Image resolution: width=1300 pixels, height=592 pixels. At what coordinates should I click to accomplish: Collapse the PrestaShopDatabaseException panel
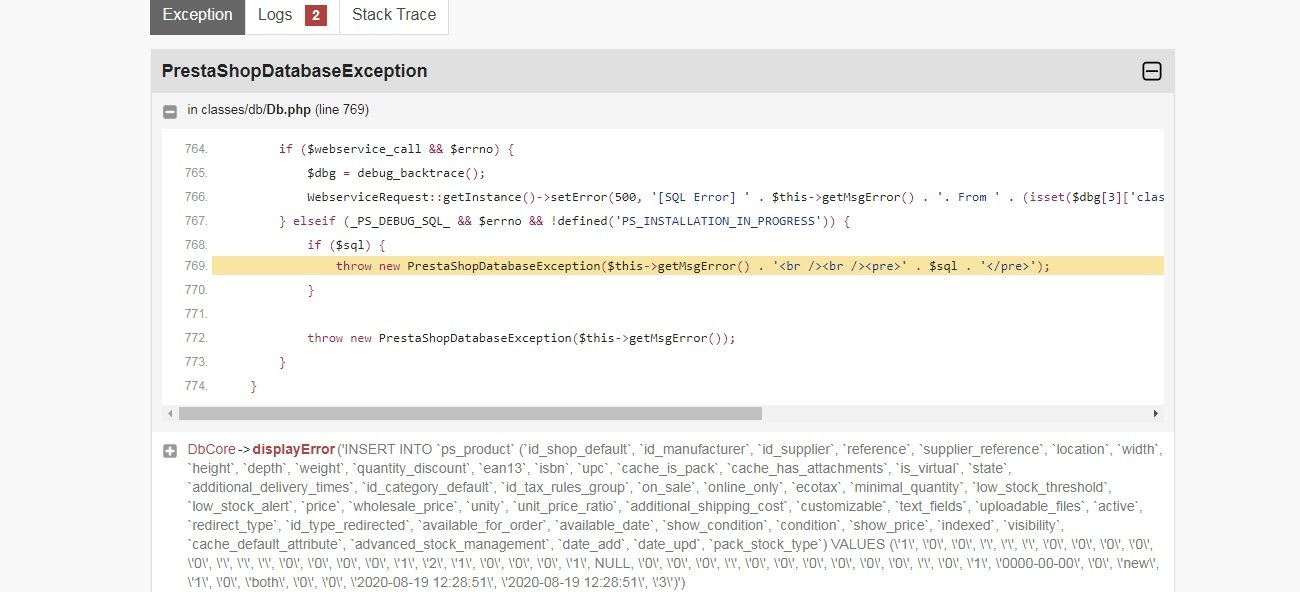(1152, 71)
